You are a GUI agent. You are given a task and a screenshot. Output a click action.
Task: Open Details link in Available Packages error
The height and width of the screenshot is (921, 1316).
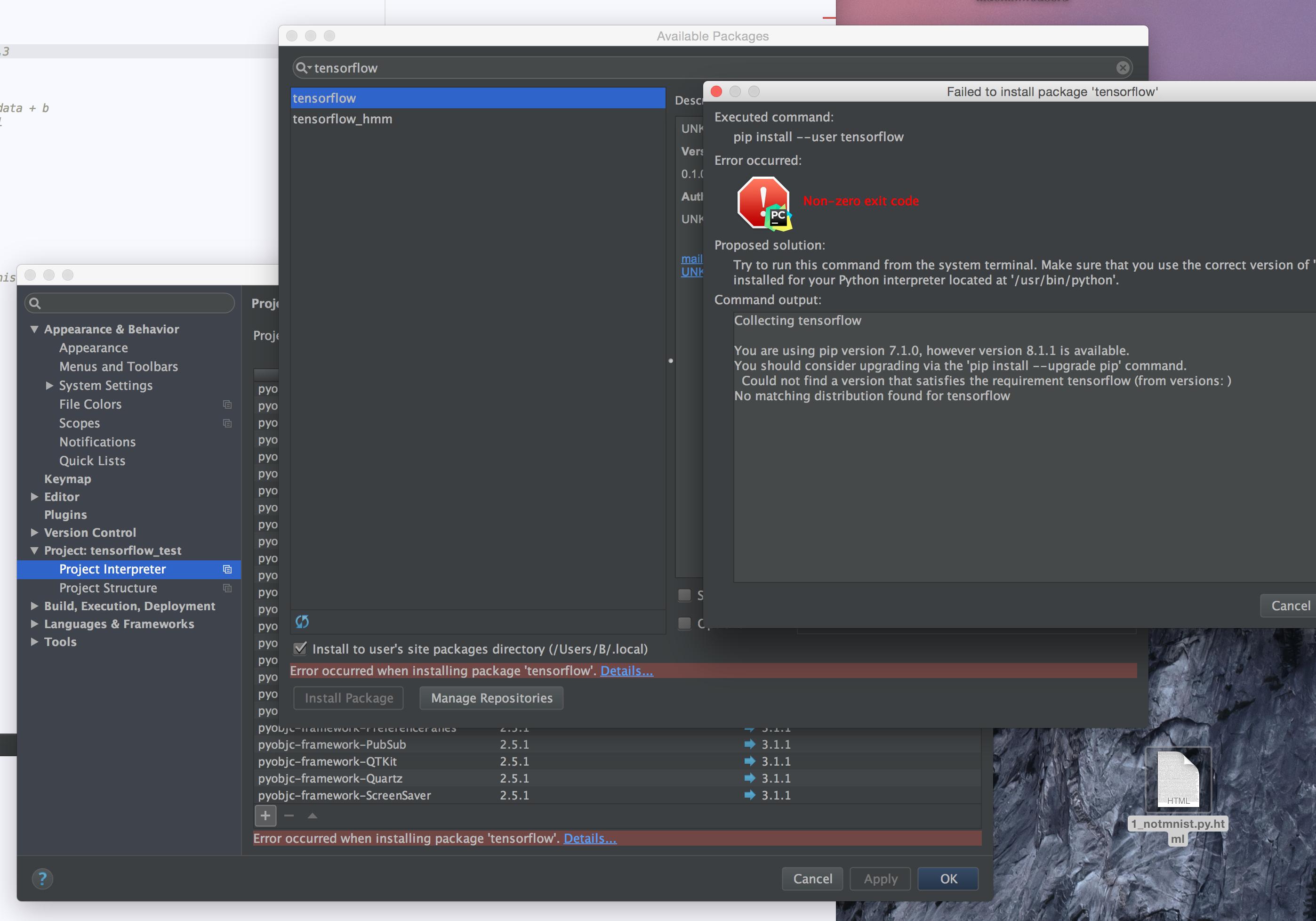[626, 671]
